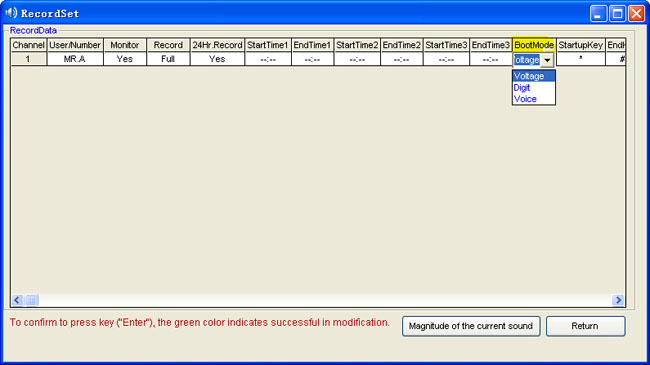
Task: Select the EndTime2 cell in row 1
Action: (401, 59)
